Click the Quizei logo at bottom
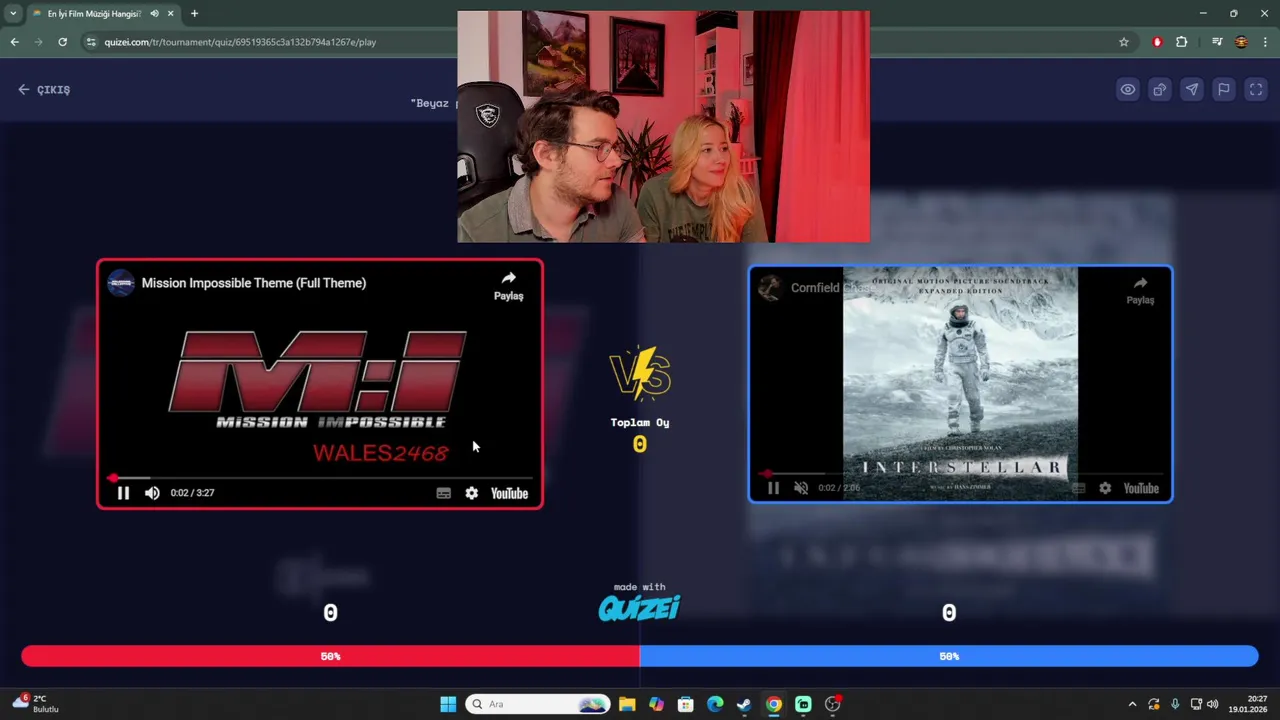The height and width of the screenshot is (720, 1280). (x=640, y=607)
